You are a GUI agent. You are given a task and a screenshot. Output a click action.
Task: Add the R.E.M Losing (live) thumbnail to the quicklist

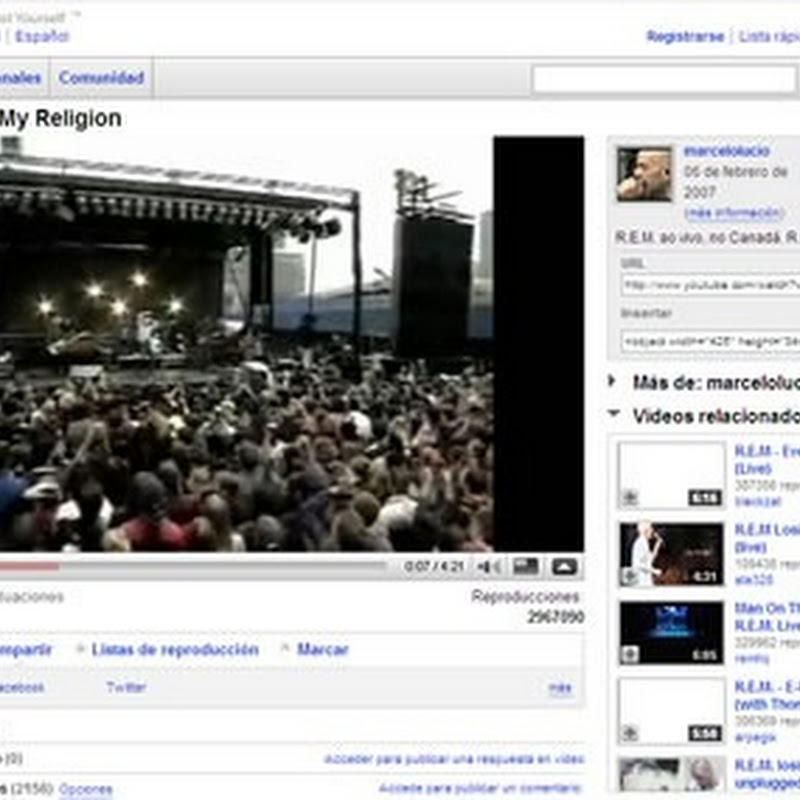pyautogui.click(x=630, y=576)
